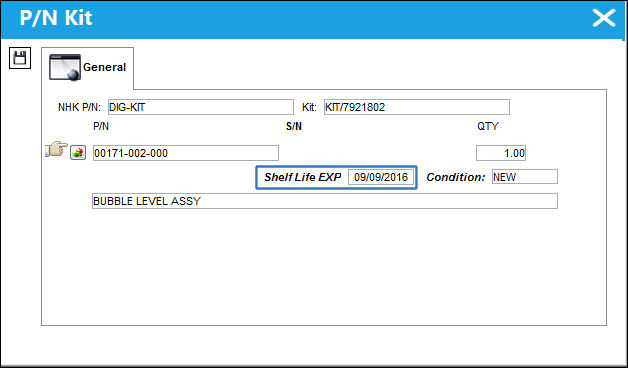Viewport: 628px width, 368px height.
Task: Click the BUBBLE LEVEL ASSY description field
Action: (325, 201)
